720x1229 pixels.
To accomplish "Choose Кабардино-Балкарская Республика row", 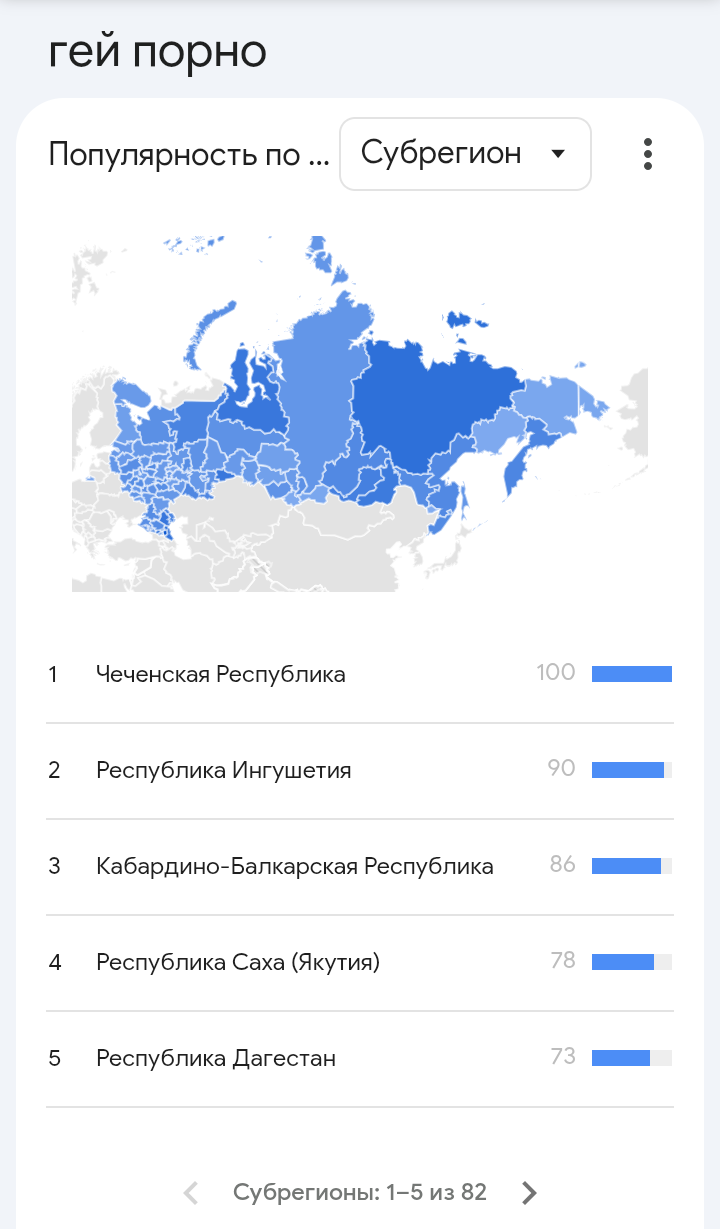I will click(295, 866).
